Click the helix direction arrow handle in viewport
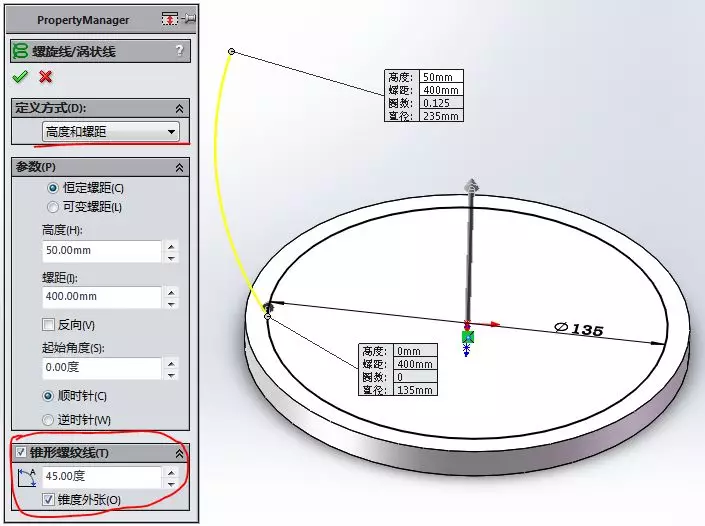 click(x=472, y=186)
